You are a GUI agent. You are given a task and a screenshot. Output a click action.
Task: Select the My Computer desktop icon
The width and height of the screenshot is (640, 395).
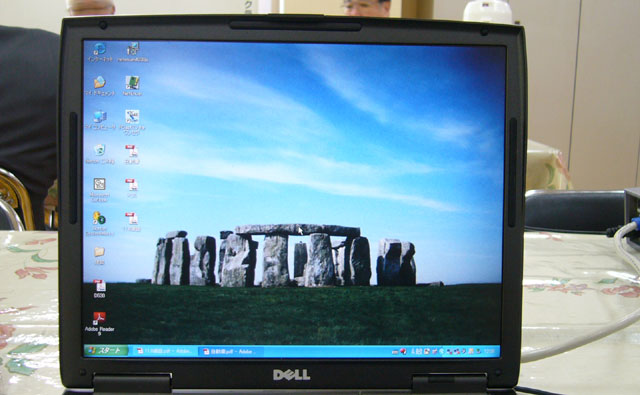100,120
